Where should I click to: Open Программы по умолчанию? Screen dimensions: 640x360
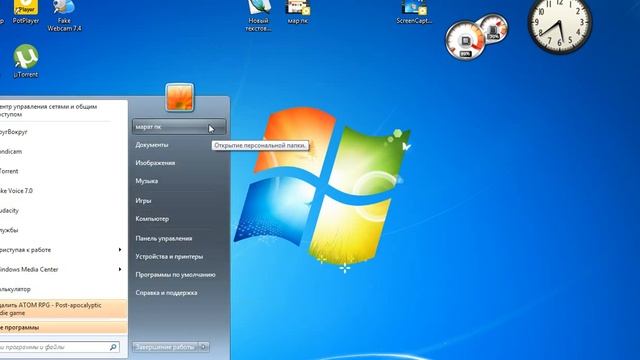(x=179, y=275)
